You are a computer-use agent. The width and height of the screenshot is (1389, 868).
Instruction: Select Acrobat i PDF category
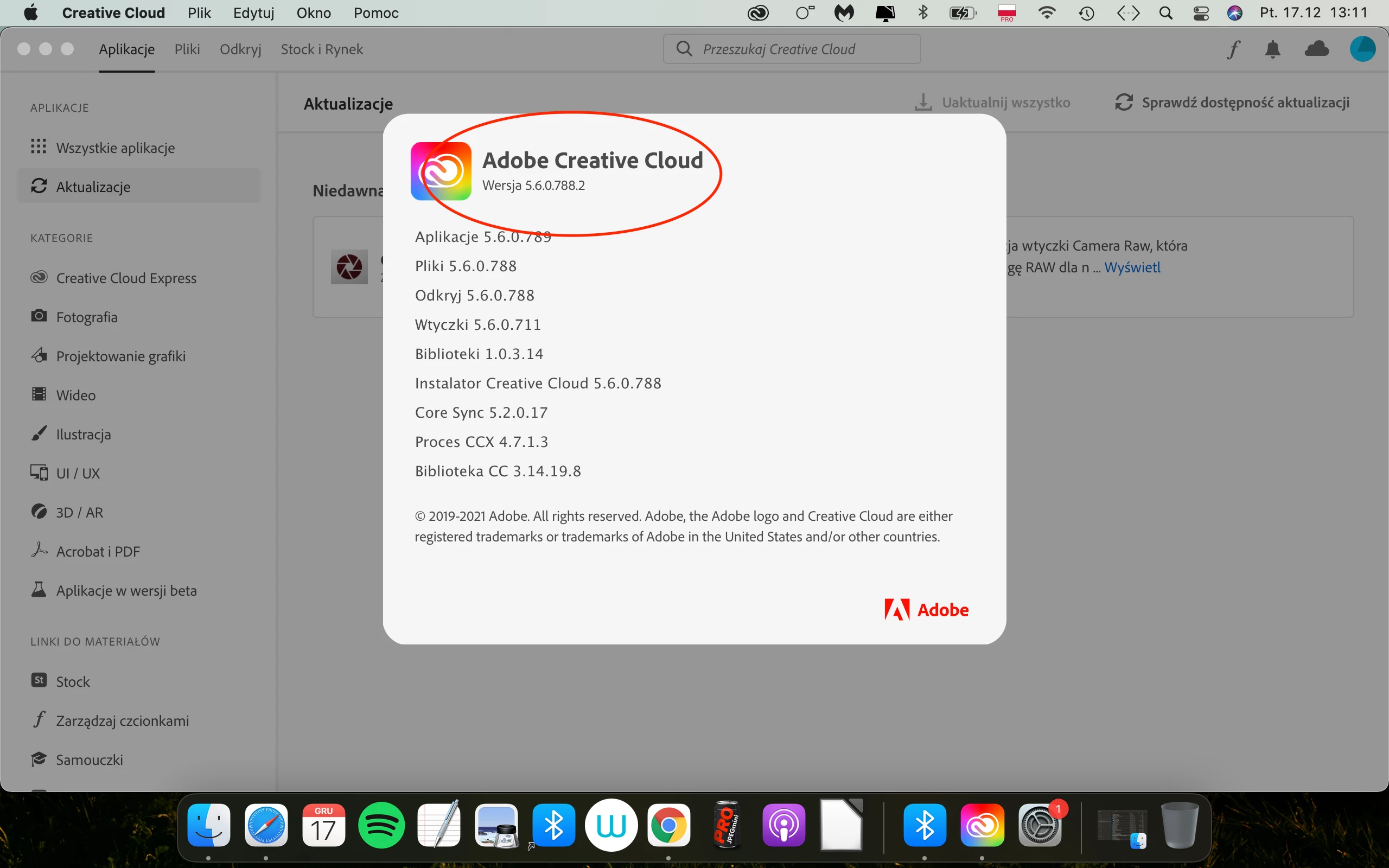98,551
